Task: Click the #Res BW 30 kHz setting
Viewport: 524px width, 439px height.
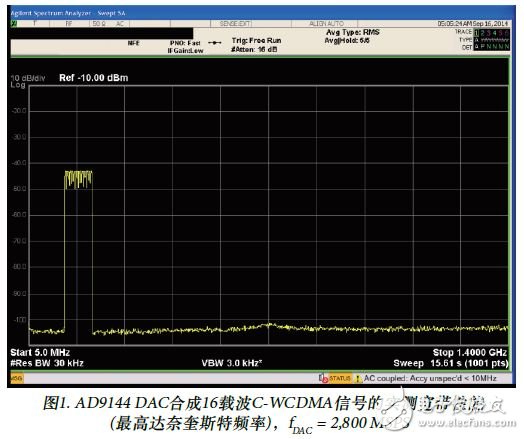Action: pos(47,363)
